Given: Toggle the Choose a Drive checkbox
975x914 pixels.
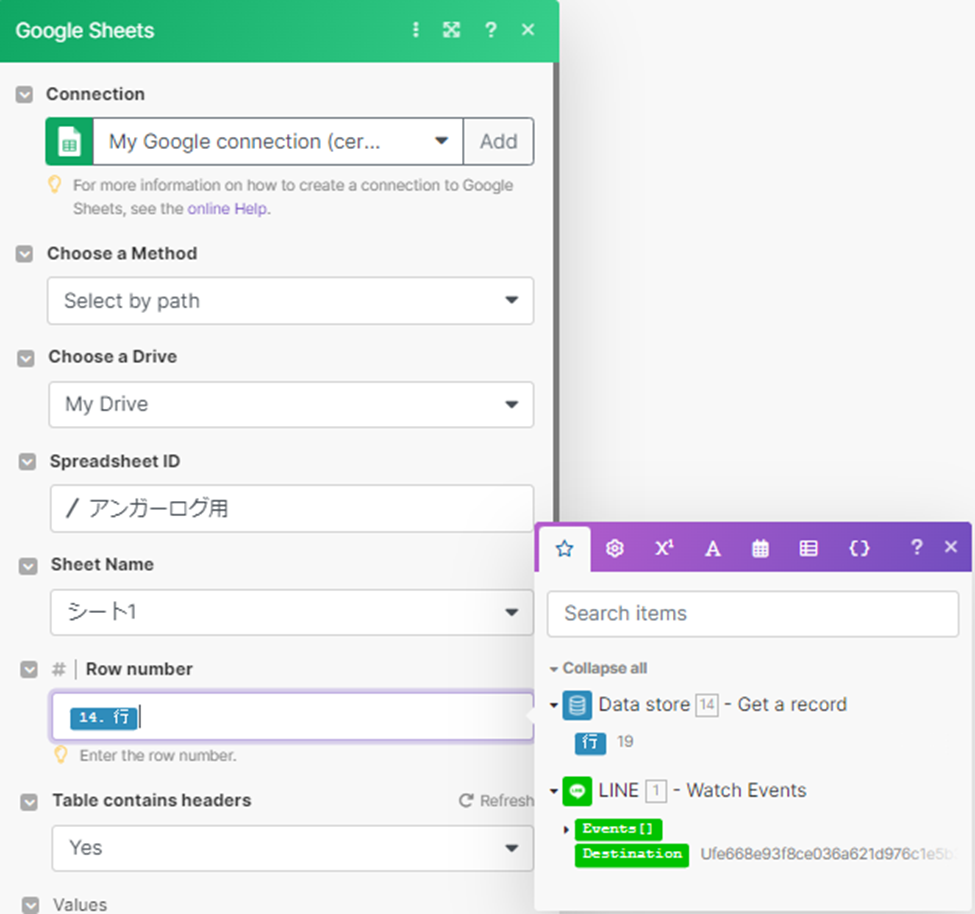Looking at the screenshot, I should point(25,358).
